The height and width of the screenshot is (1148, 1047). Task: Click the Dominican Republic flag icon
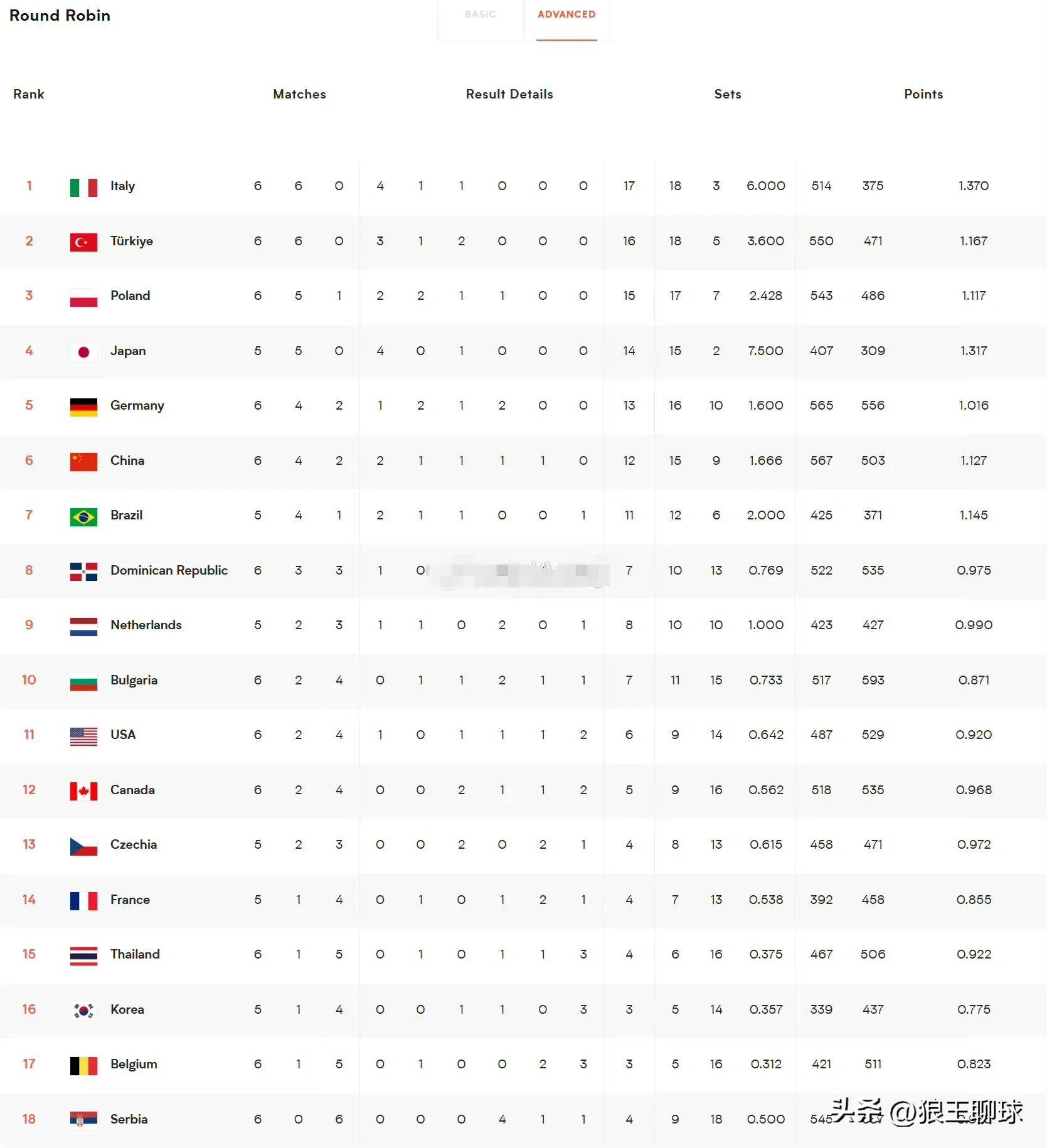coord(83,571)
